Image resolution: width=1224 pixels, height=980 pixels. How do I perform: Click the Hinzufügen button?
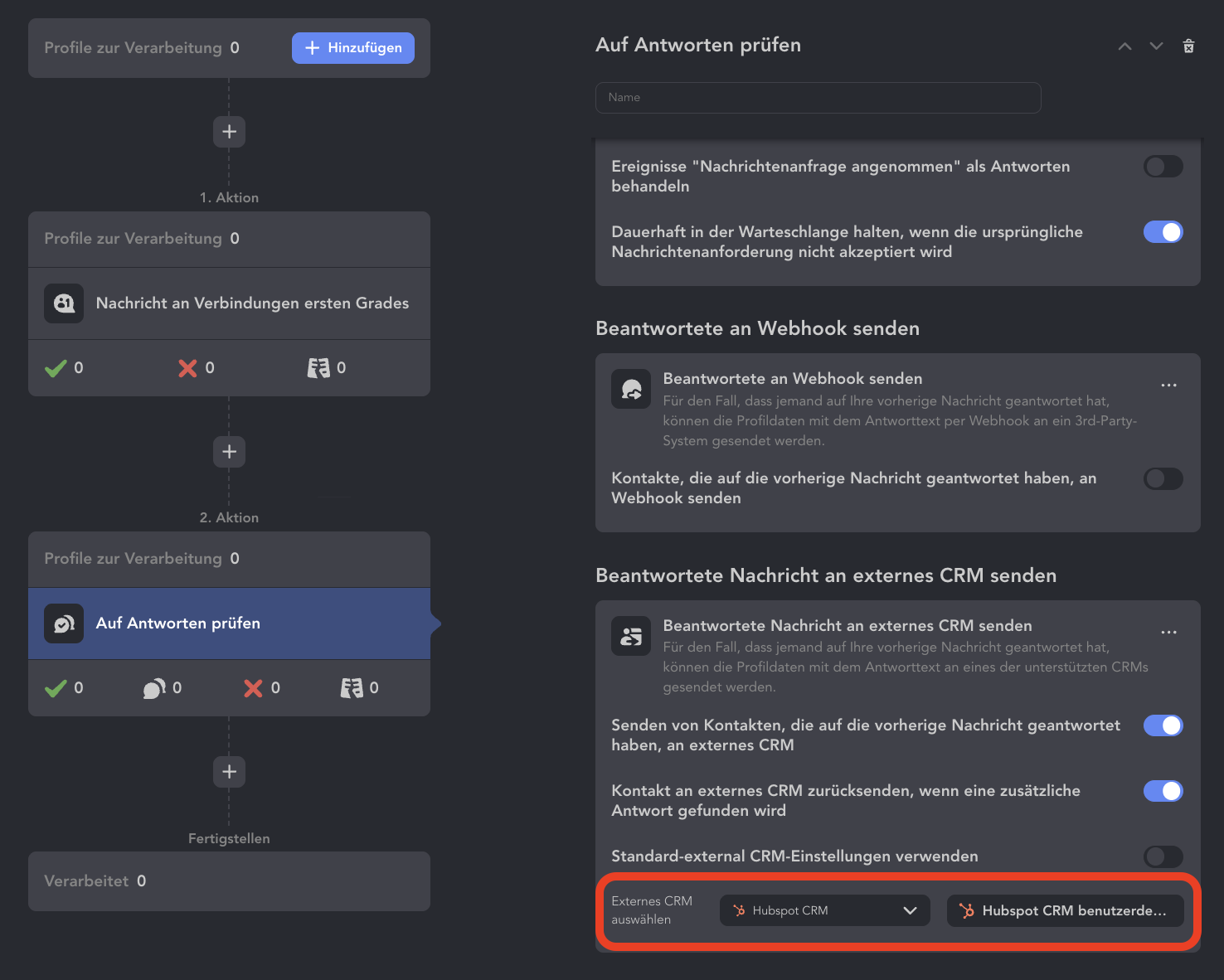[x=353, y=48]
